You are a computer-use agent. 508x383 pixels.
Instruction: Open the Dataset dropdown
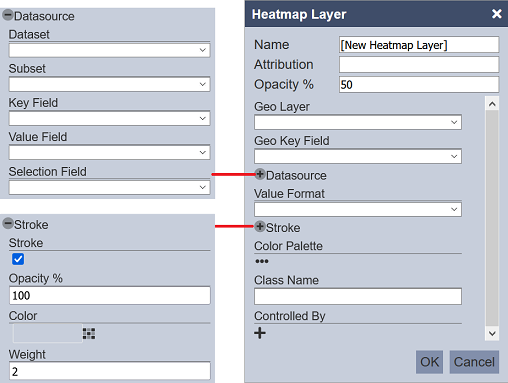[x=109, y=50]
